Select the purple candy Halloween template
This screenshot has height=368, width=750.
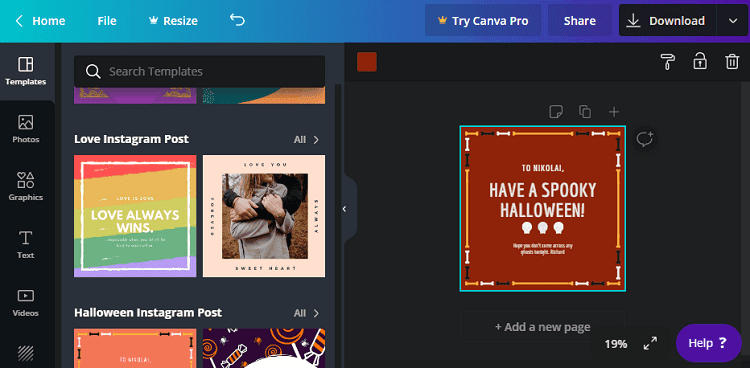pos(264,348)
